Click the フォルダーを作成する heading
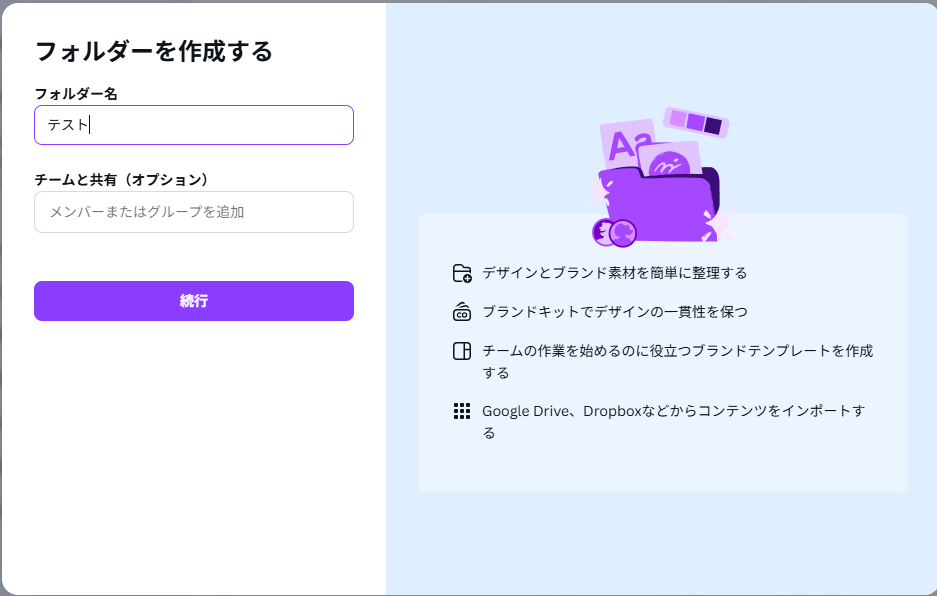This screenshot has height=596, width=937. pyautogui.click(x=154, y=51)
